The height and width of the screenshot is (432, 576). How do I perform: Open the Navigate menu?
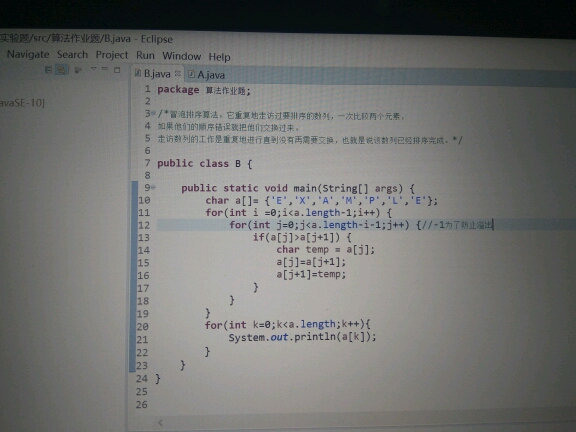[x=28, y=54]
